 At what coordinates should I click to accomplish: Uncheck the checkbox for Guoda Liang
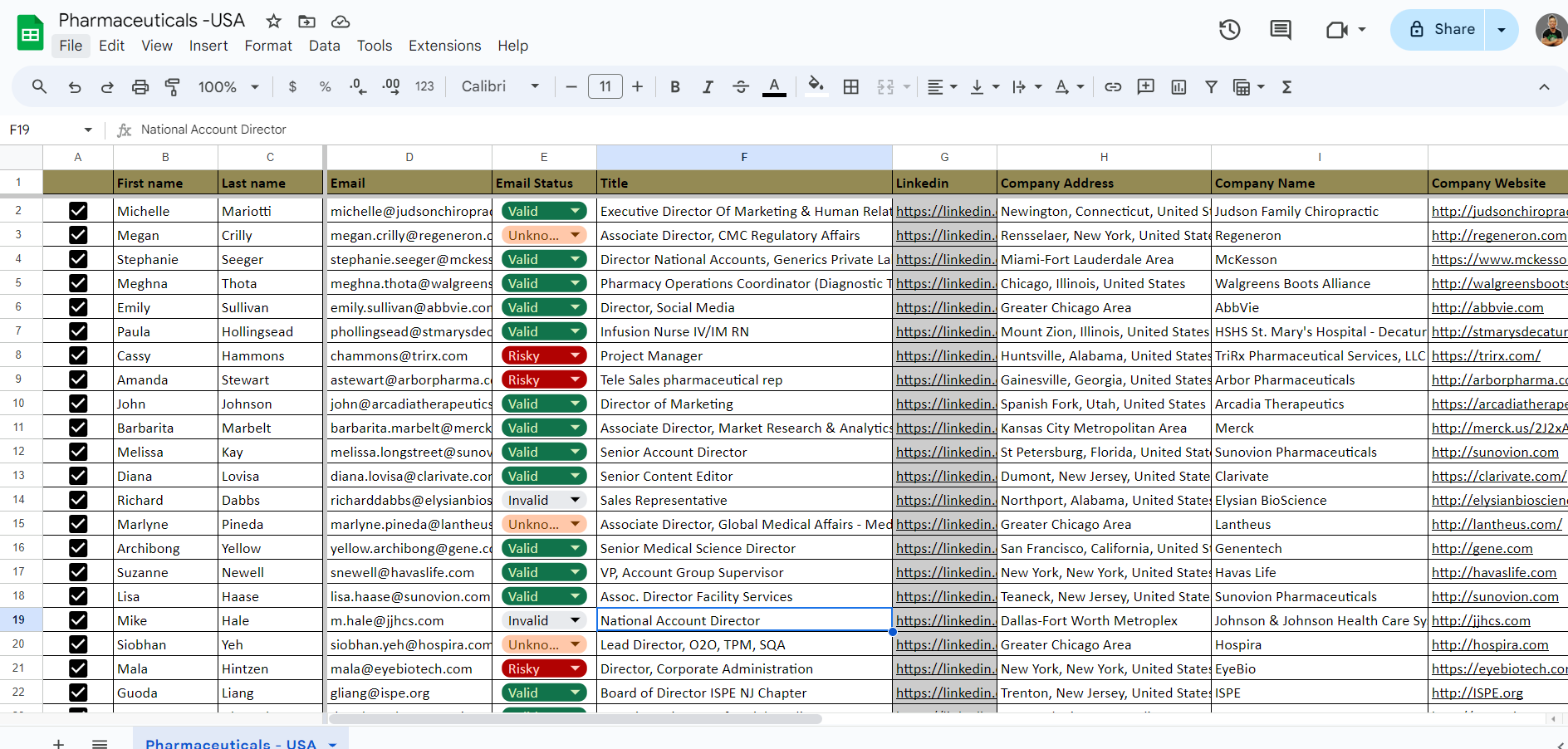pyautogui.click(x=78, y=693)
